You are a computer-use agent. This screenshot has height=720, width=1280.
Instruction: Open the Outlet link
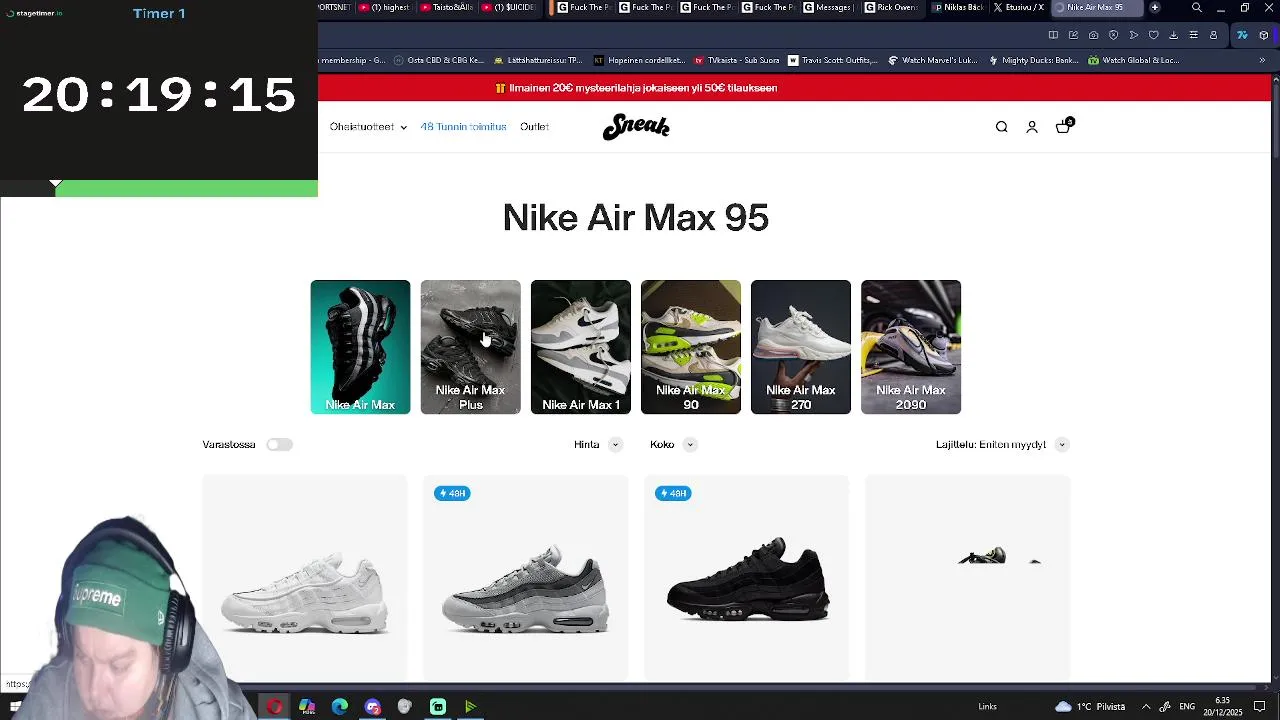(x=534, y=127)
